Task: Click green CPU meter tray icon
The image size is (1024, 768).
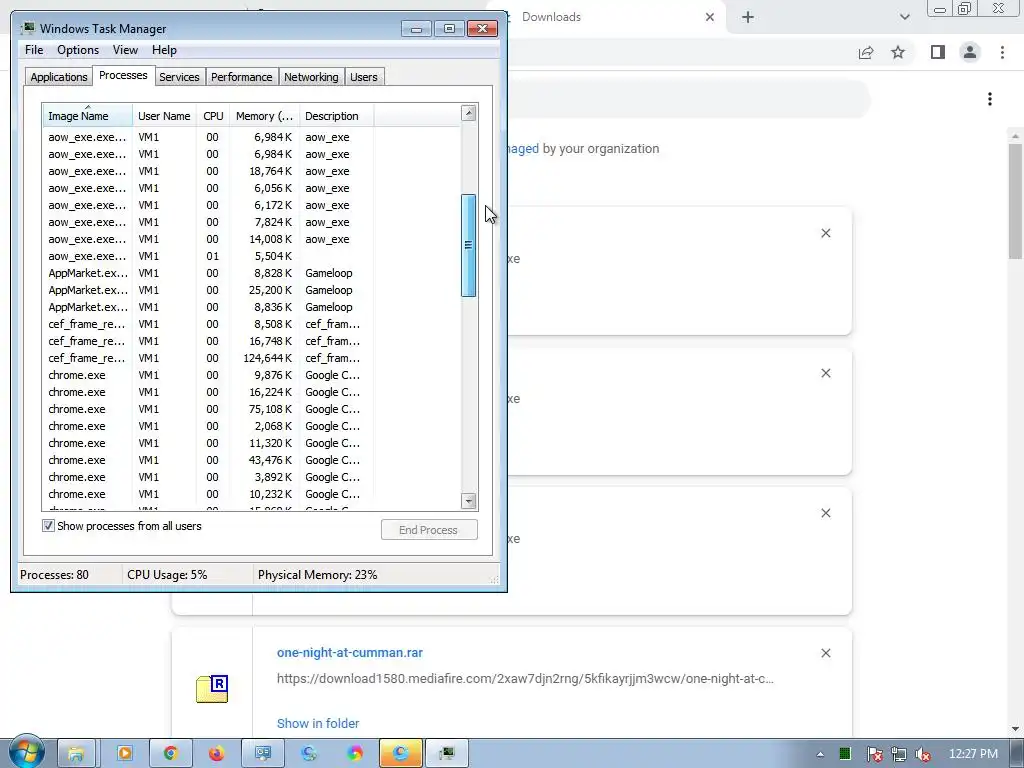Action: [845, 754]
